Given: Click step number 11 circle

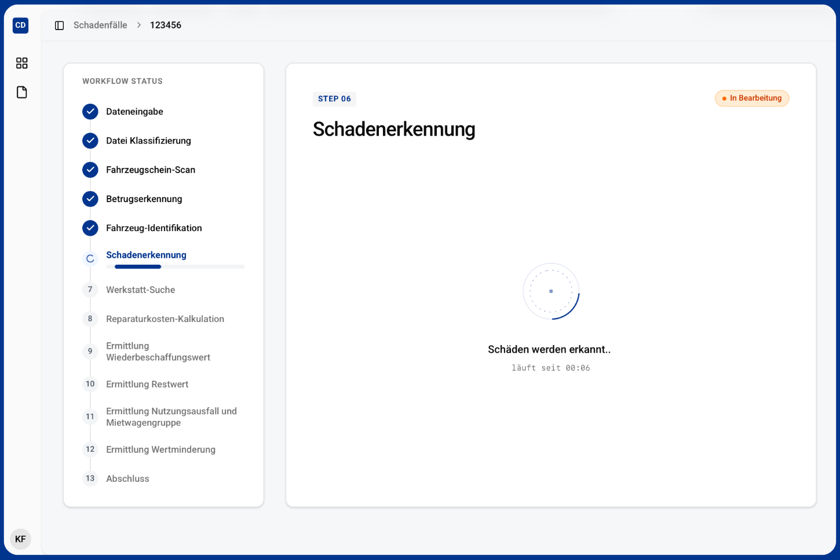Looking at the screenshot, I should (90, 416).
